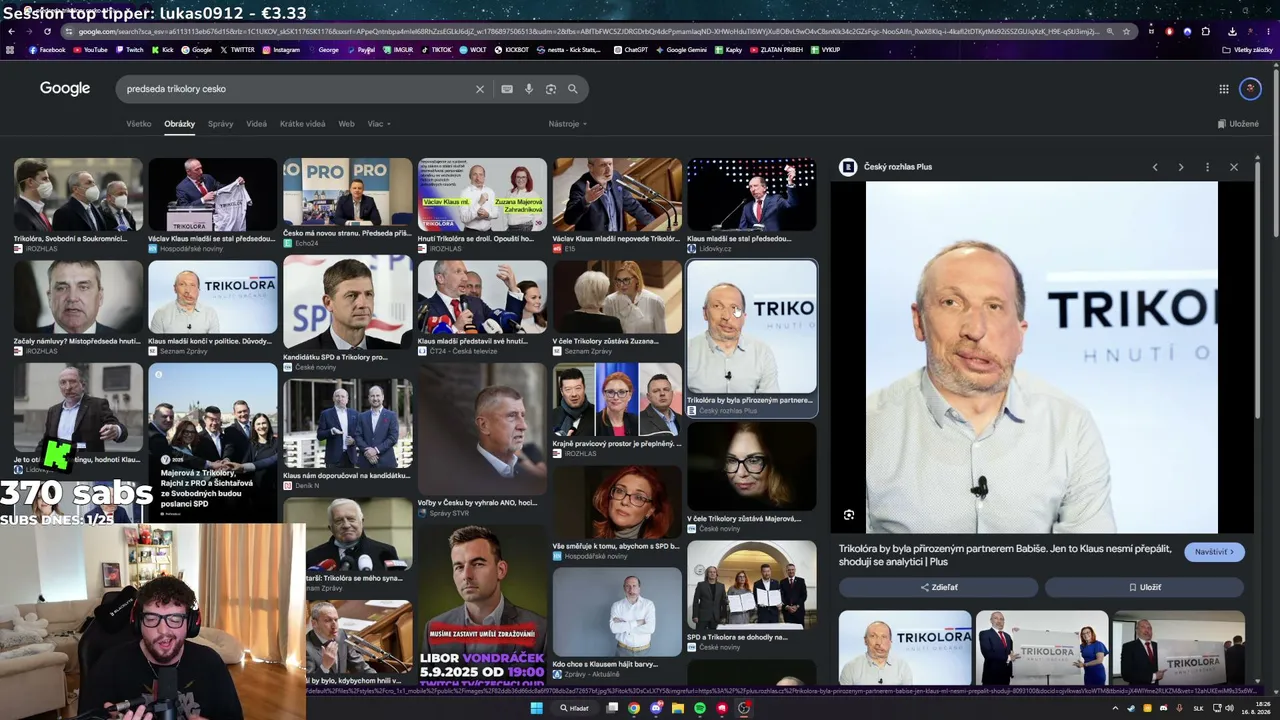Open Chrome from the taskbar

[x=634, y=708]
